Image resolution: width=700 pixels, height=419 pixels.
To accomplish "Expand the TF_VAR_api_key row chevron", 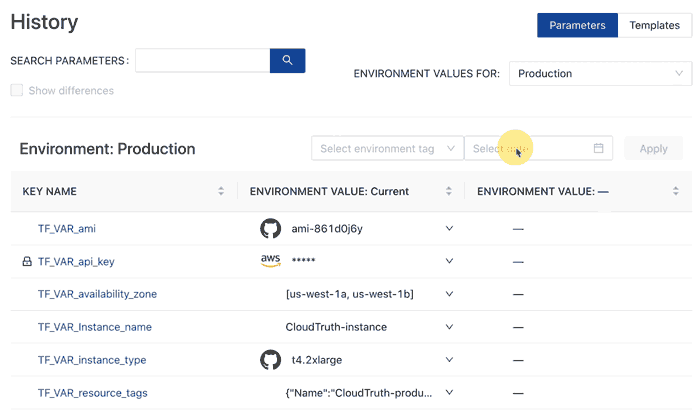I will (x=449, y=261).
